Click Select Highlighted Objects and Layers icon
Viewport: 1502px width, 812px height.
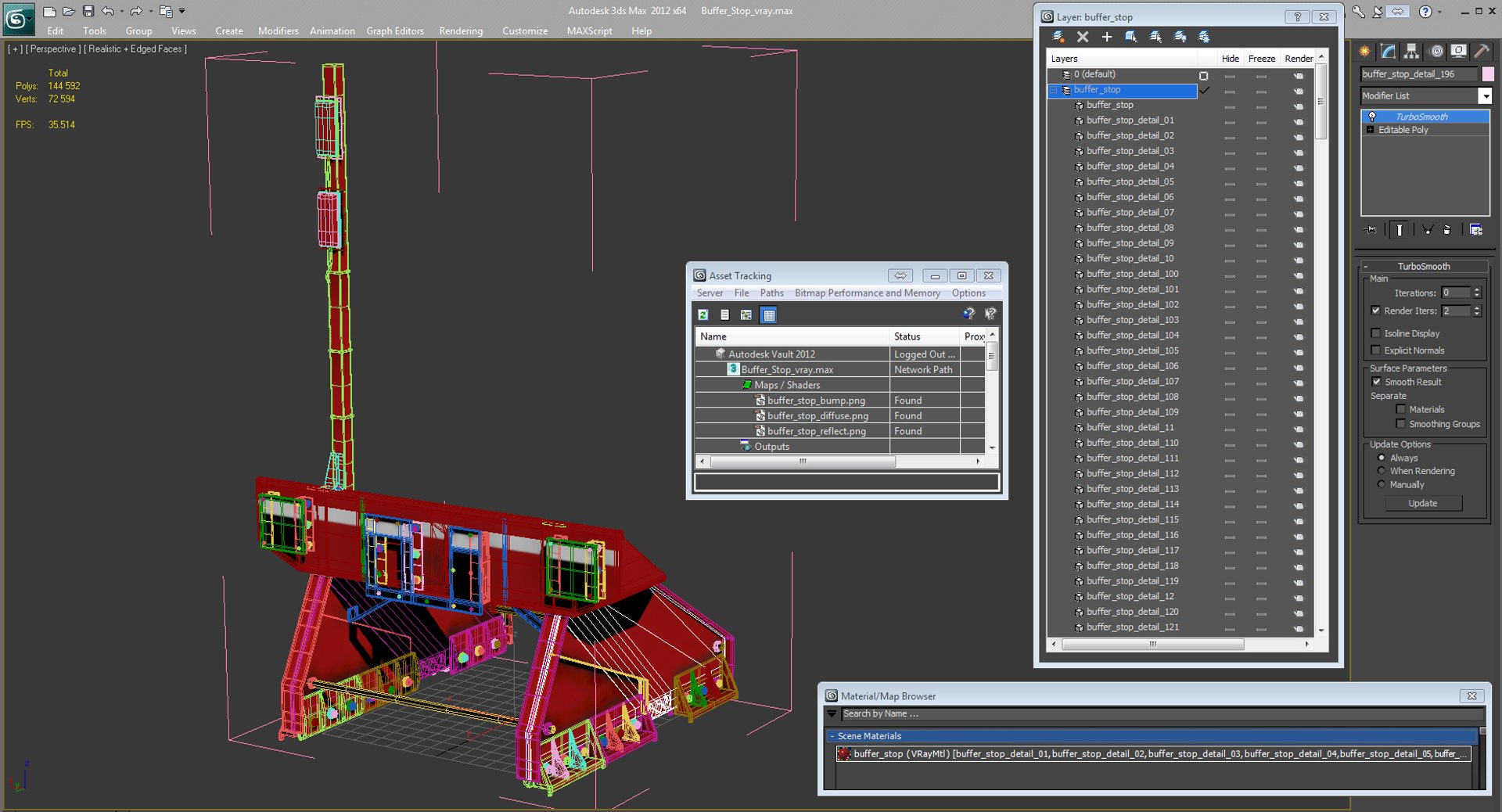coord(1131,37)
